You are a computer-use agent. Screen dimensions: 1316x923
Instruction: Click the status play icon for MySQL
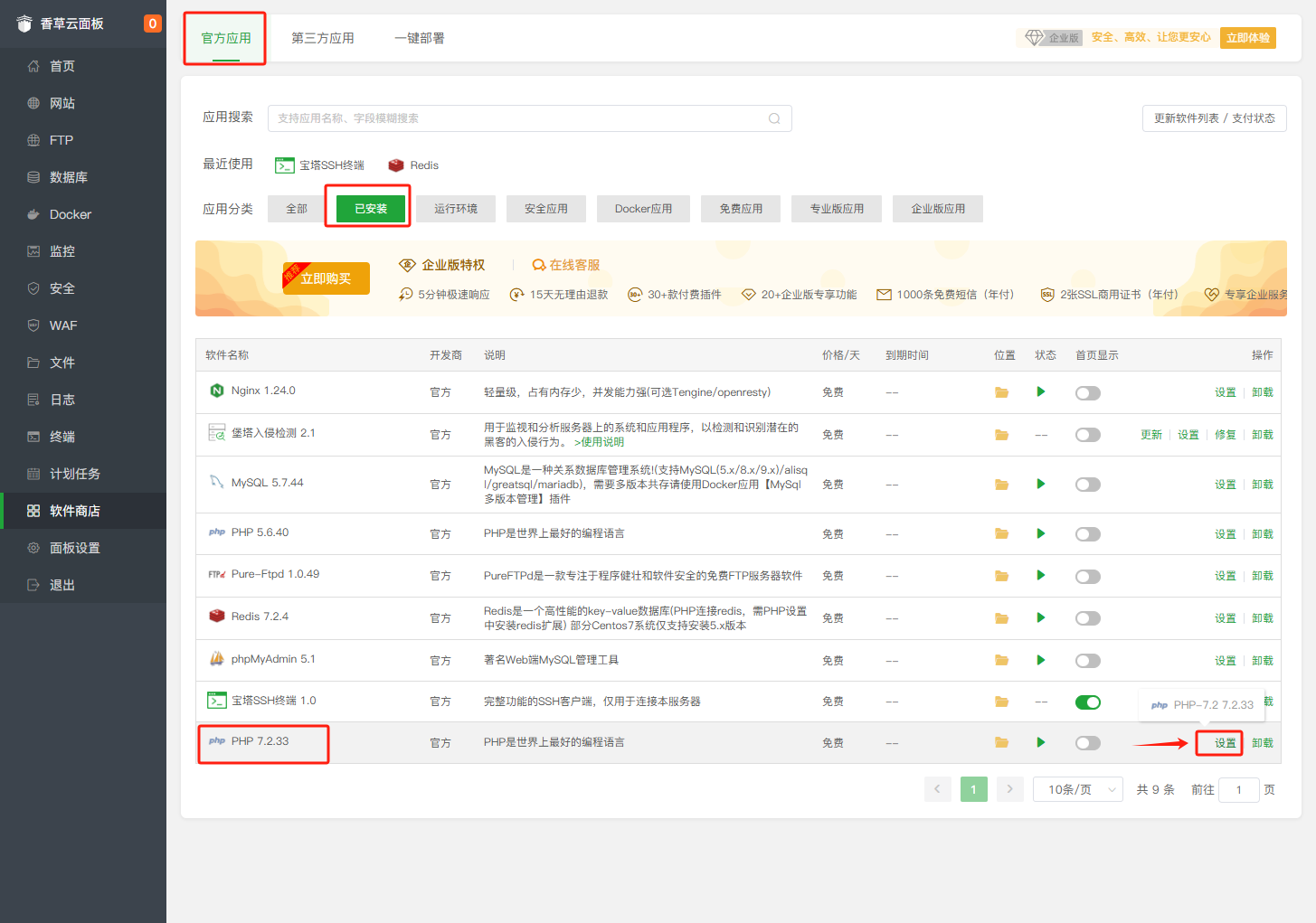1041,484
